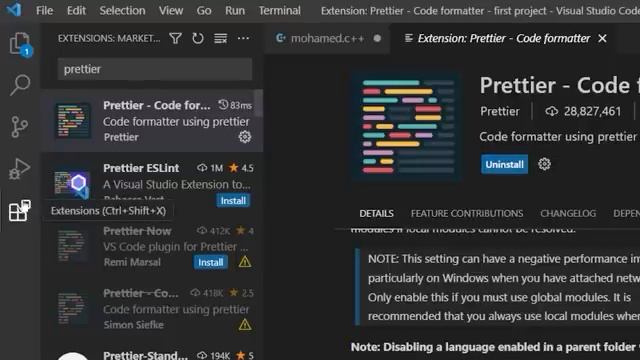Select Simon Siefke's Prettier extension entry
The image size is (640, 360).
pos(152,309)
